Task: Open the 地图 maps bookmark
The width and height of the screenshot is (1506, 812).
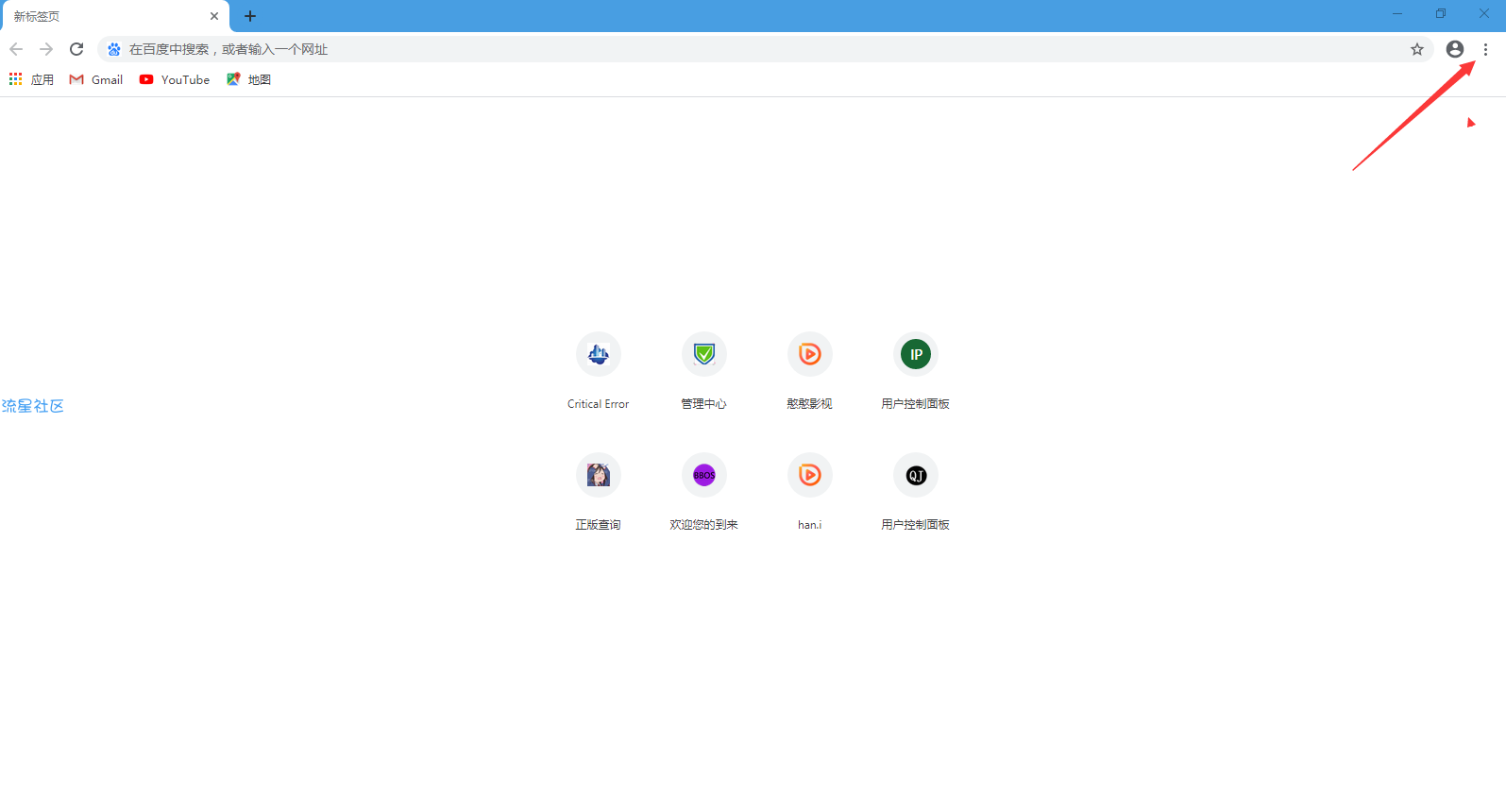Action: tap(248, 79)
